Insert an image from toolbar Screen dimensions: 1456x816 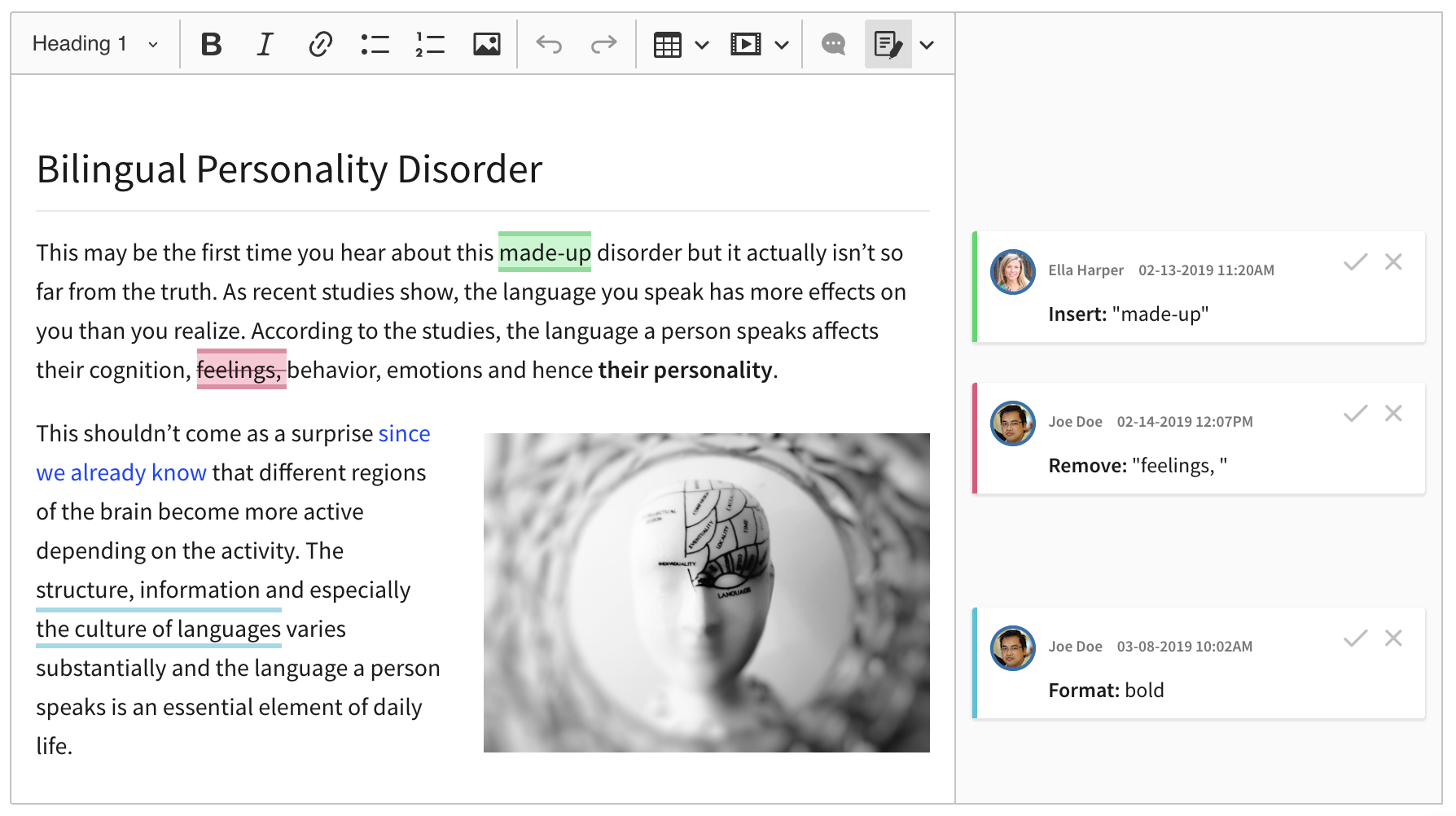point(487,44)
